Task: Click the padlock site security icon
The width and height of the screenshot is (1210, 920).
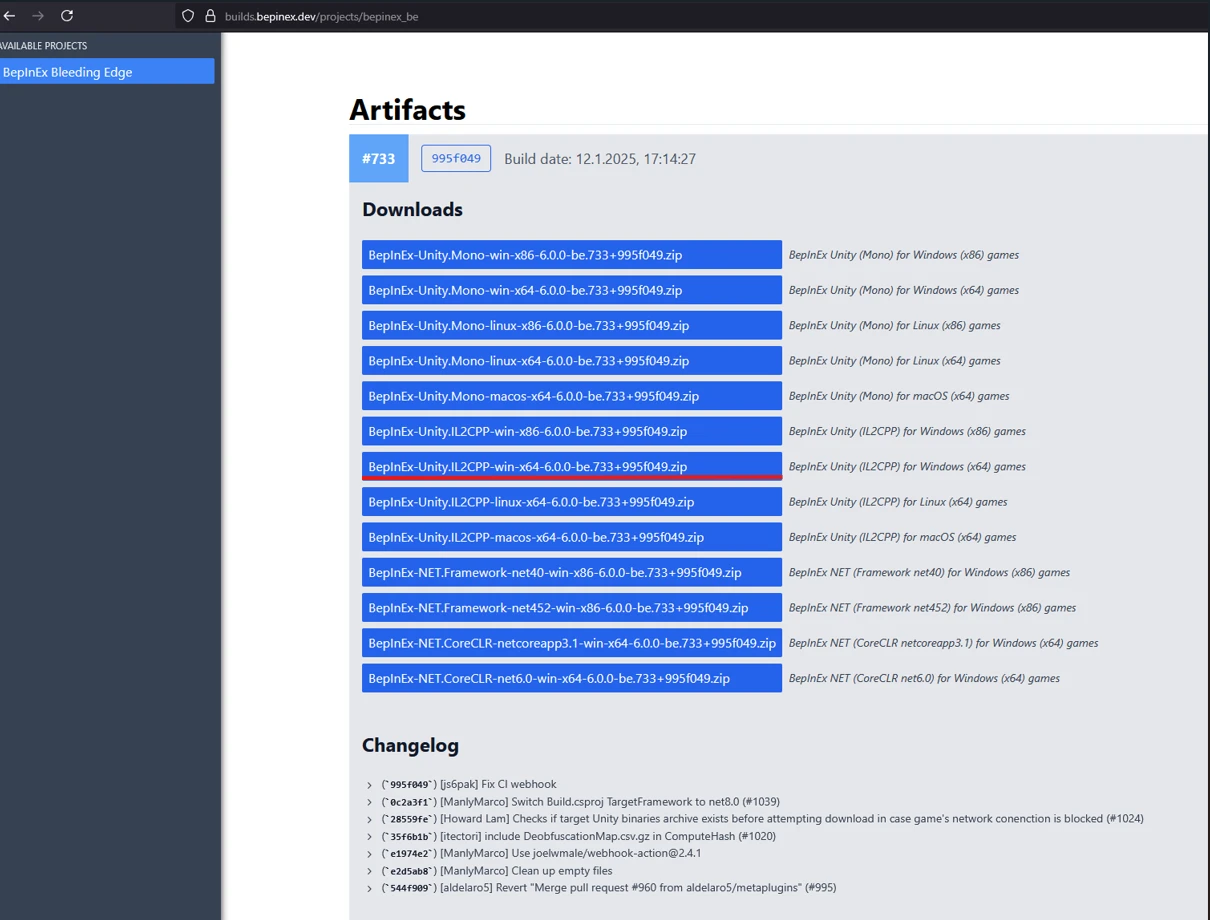Action: coord(210,16)
